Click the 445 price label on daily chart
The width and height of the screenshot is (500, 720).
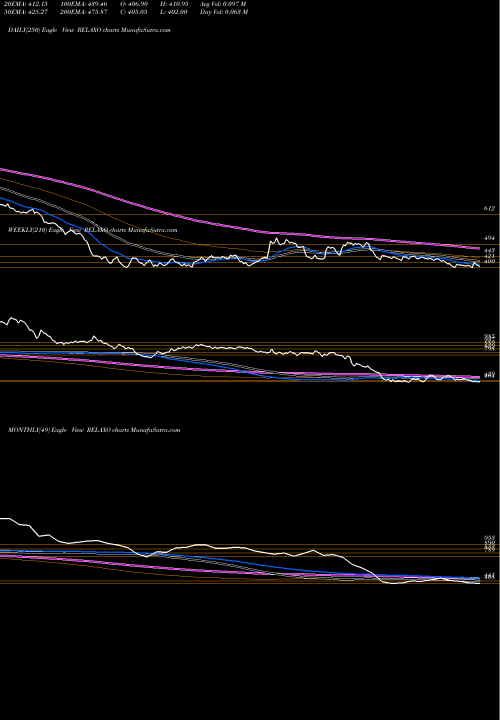[489, 251]
